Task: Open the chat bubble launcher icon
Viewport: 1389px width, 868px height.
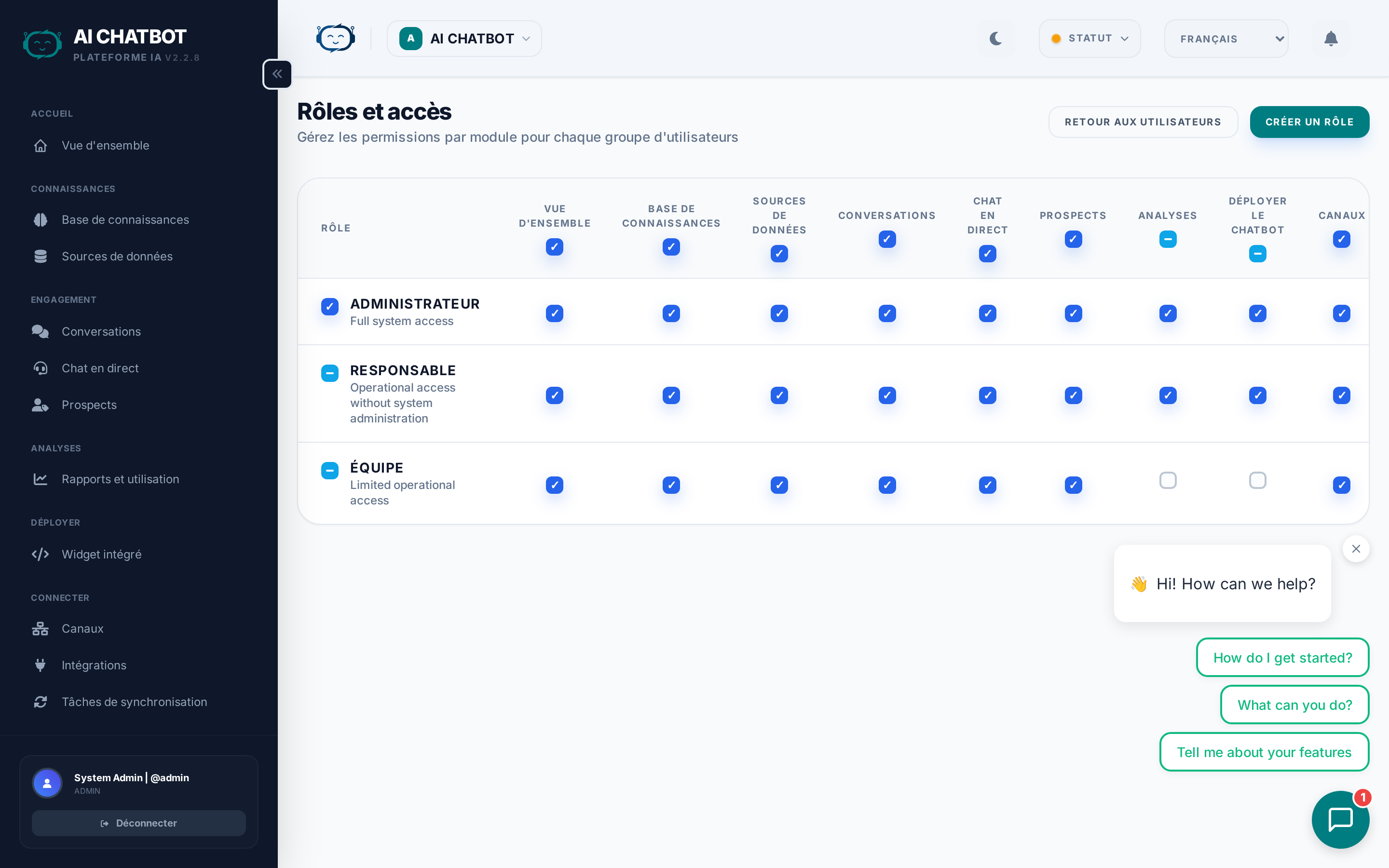Action: pyautogui.click(x=1340, y=819)
